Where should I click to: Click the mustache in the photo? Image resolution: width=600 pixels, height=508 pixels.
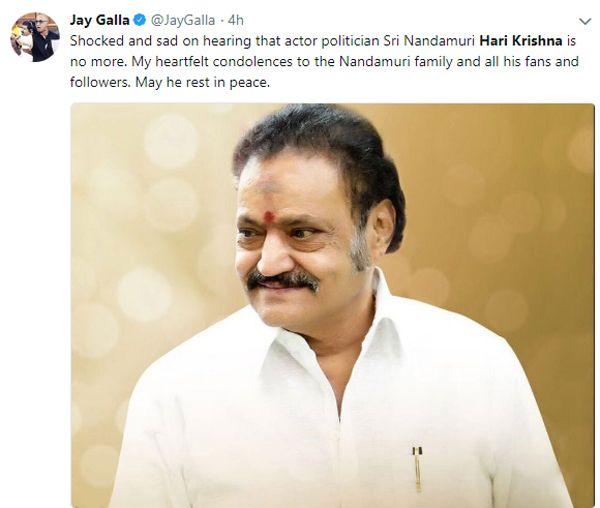coord(282,281)
